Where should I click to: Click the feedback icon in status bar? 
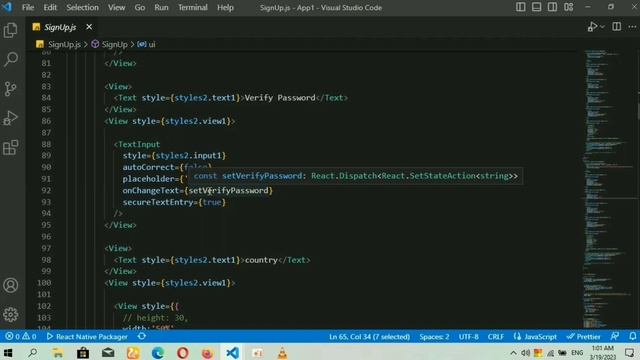[615, 337]
